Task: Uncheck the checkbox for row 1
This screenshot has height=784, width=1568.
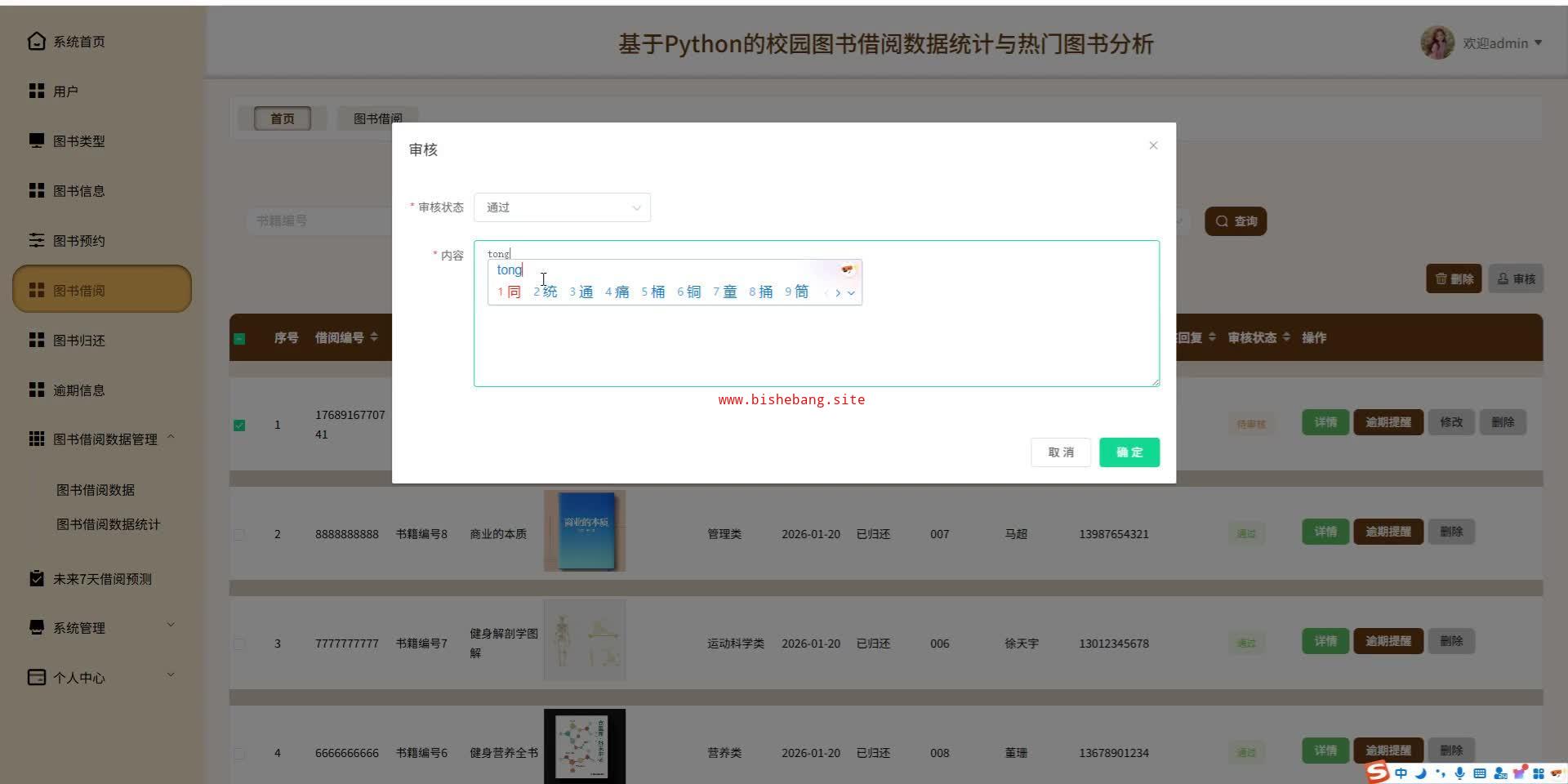Action: (239, 425)
